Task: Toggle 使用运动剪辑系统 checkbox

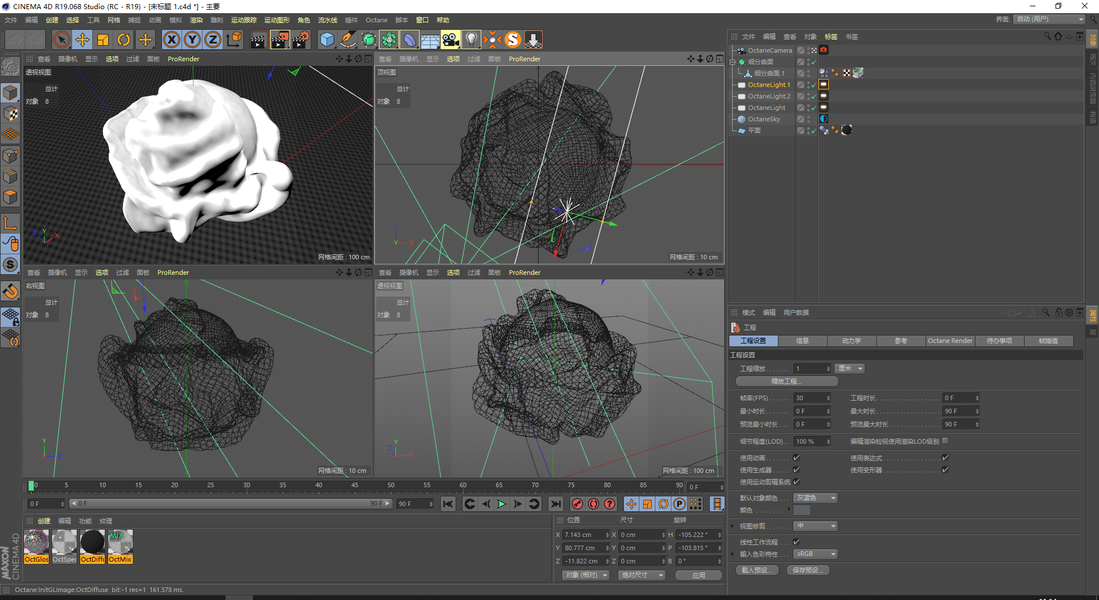Action: (796, 482)
